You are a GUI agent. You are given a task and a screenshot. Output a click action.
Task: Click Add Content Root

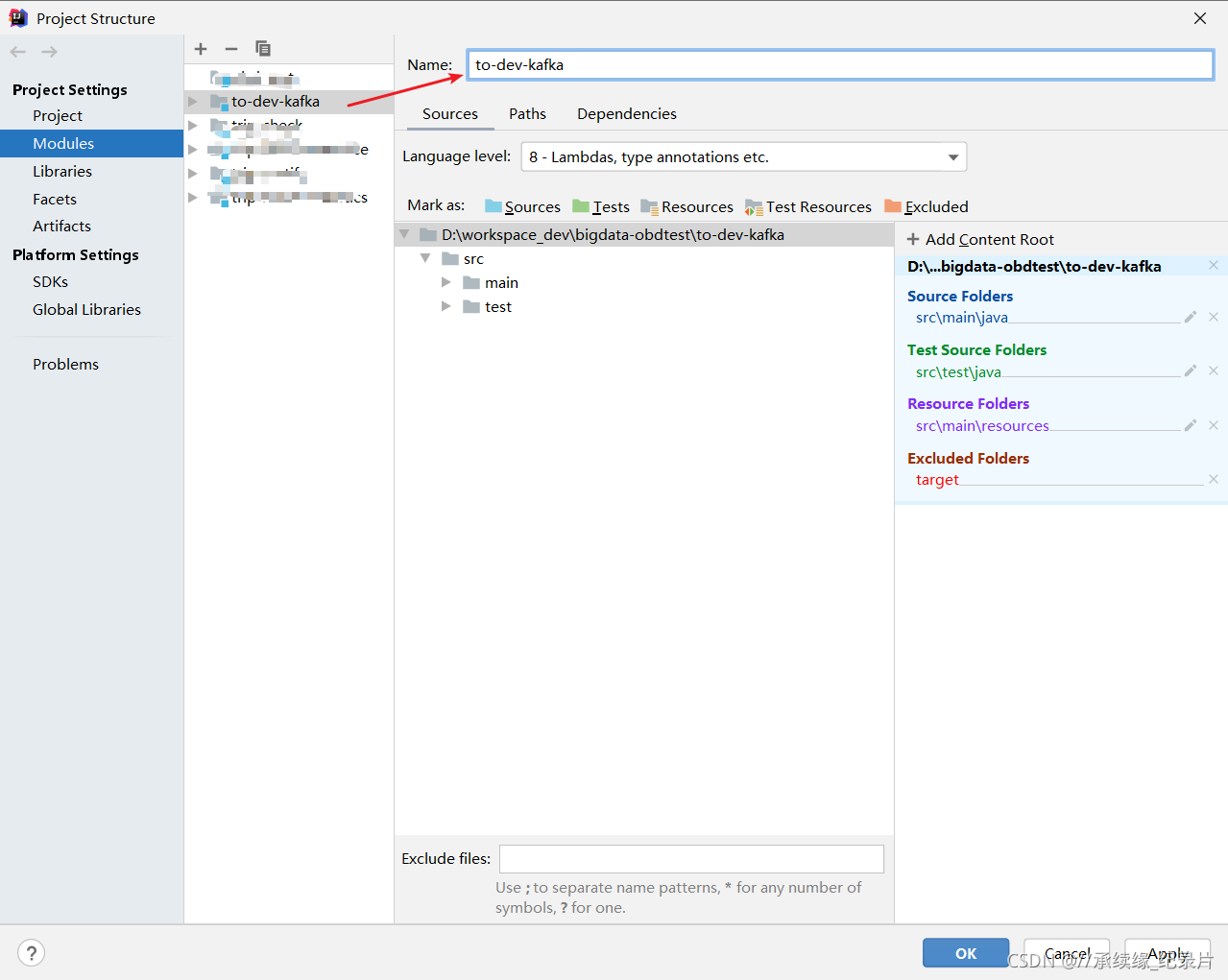pyautogui.click(x=980, y=239)
